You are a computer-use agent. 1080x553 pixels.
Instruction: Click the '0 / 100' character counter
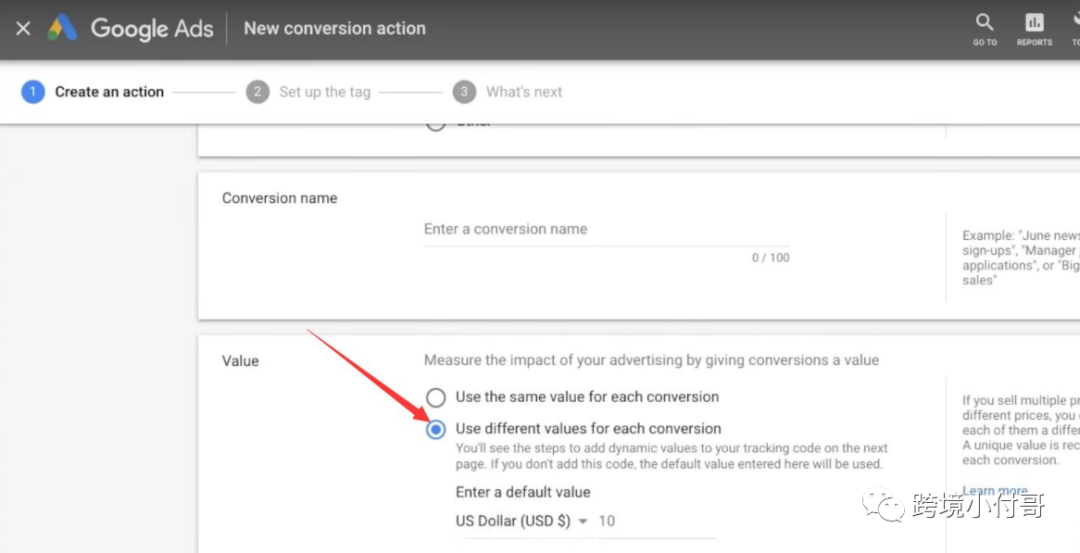(x=771, y=258)
